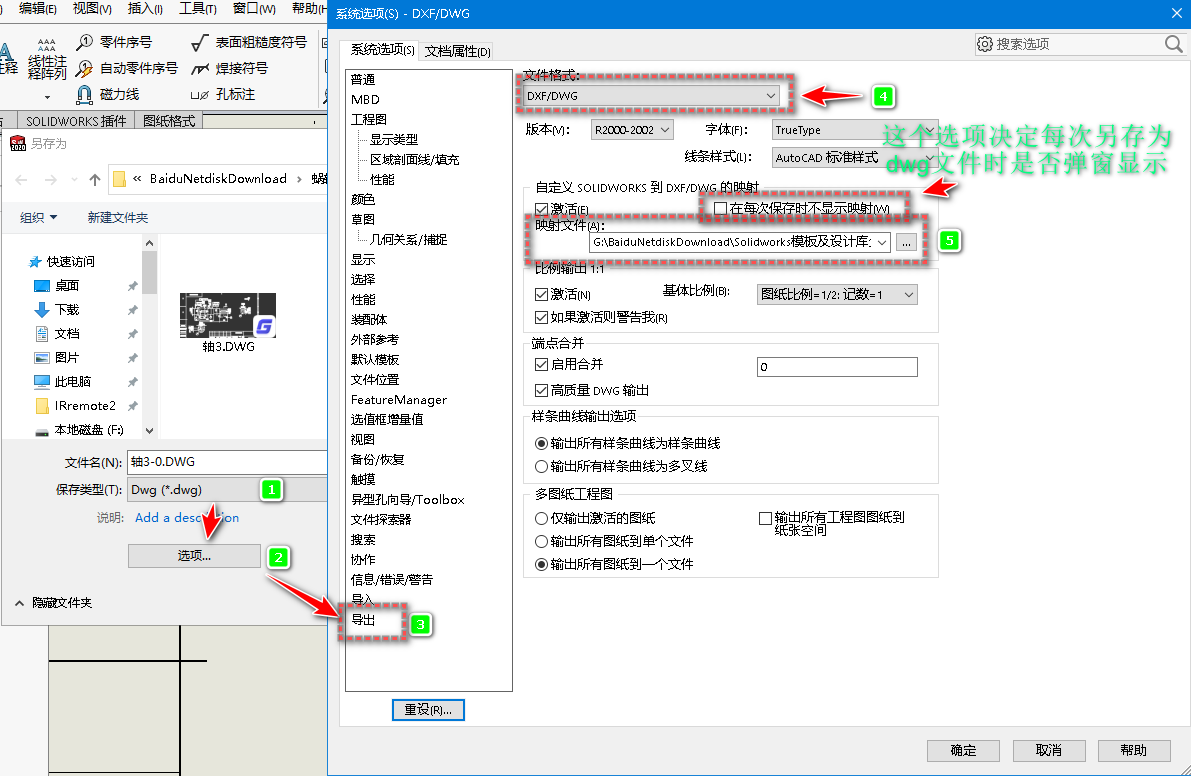Open the 文件格式 DXF/DWG dropdown

coord(651,96)
